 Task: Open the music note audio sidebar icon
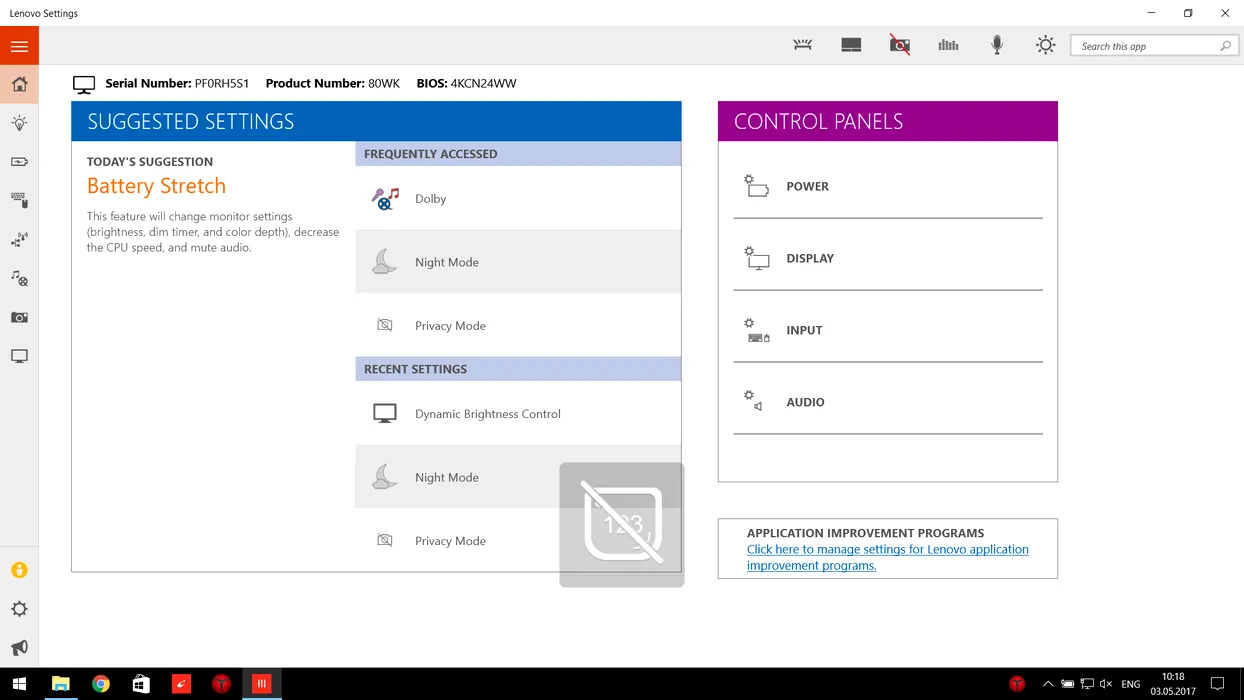coord(19,278)
